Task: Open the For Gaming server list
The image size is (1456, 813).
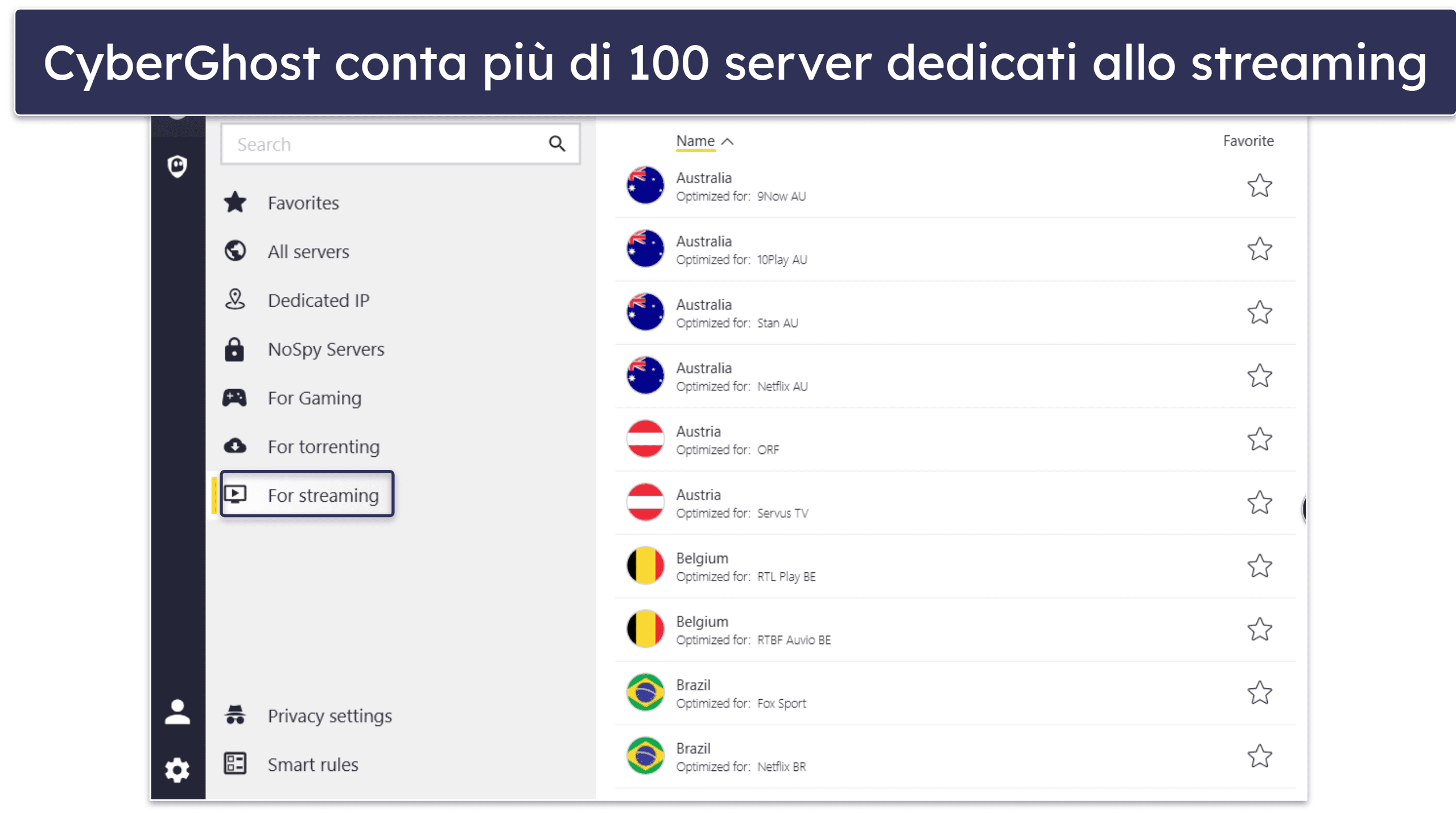Action: pyautogui.click(x=315, y=398)
